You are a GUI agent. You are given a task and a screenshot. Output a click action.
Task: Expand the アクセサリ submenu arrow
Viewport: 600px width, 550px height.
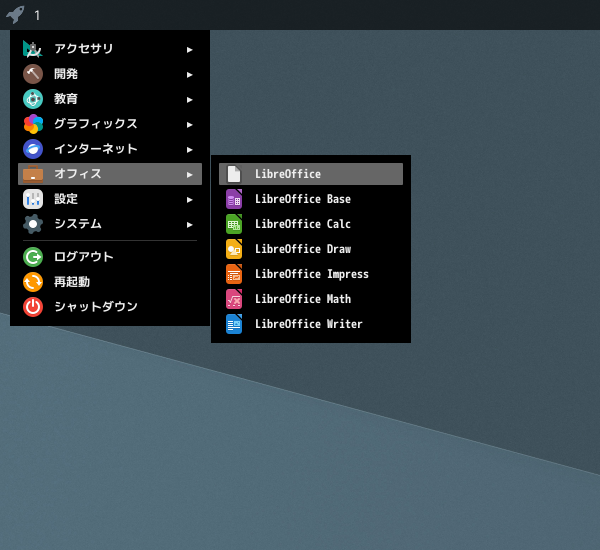point(189,50)
